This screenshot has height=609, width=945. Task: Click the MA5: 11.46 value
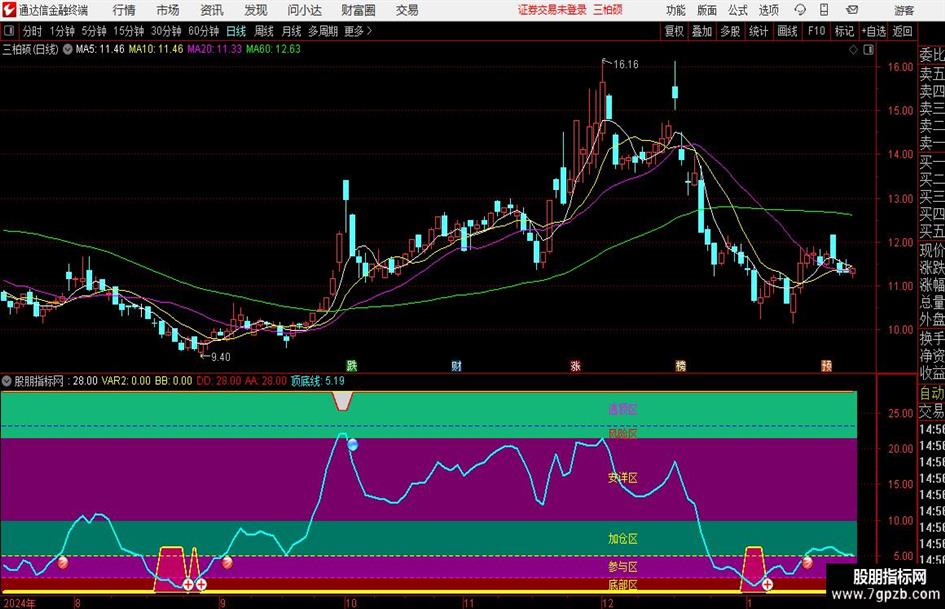100,49
